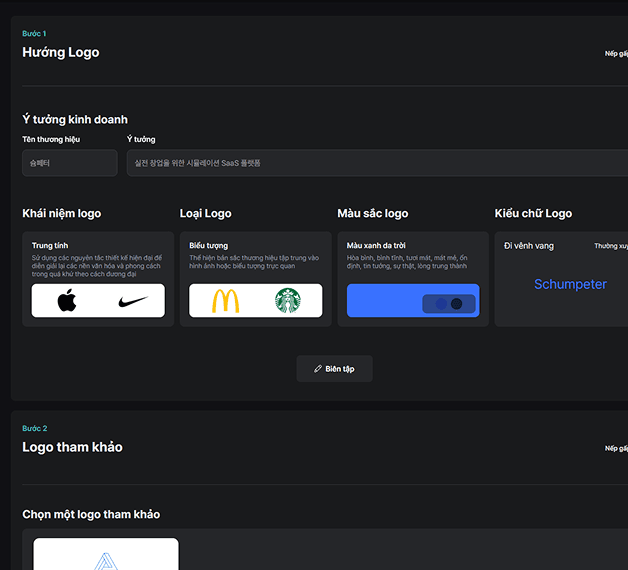Select the Đi vênh vang font card
Image resolution: width=628 pixels, height=570 pixels.
tap(561, 279)
